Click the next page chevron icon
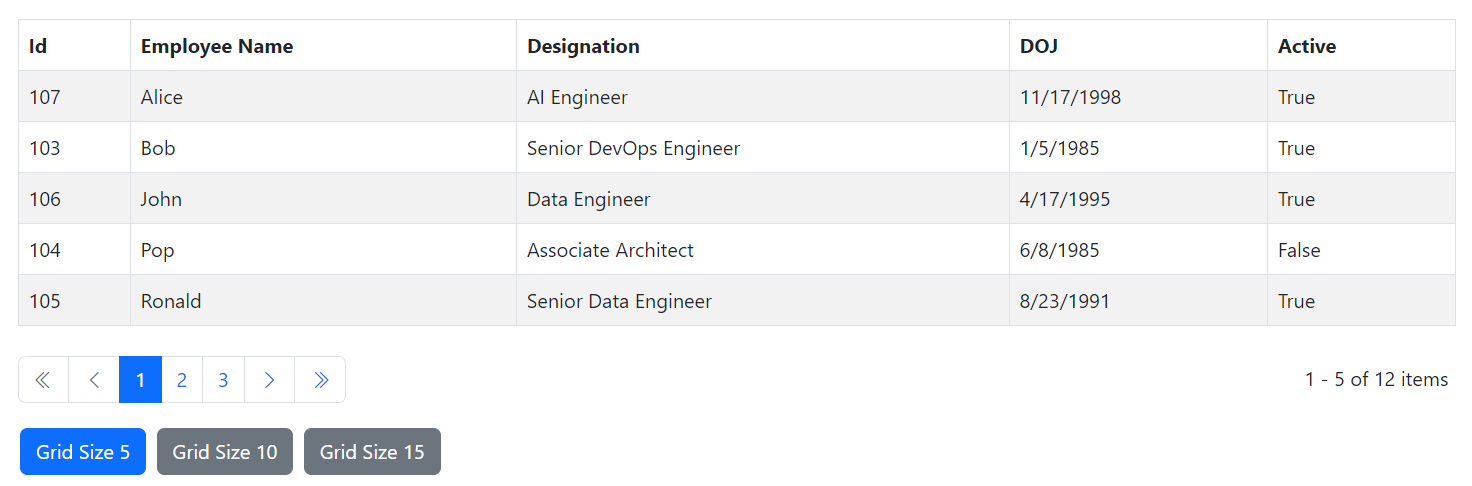1472x486 pixels. pos(269,380)
